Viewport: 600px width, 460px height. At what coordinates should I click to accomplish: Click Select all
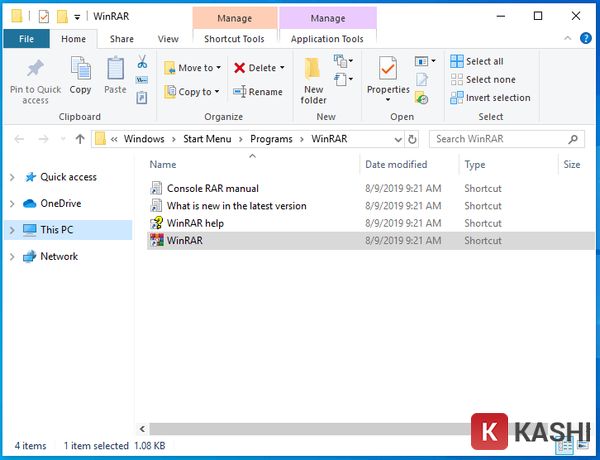476,61
